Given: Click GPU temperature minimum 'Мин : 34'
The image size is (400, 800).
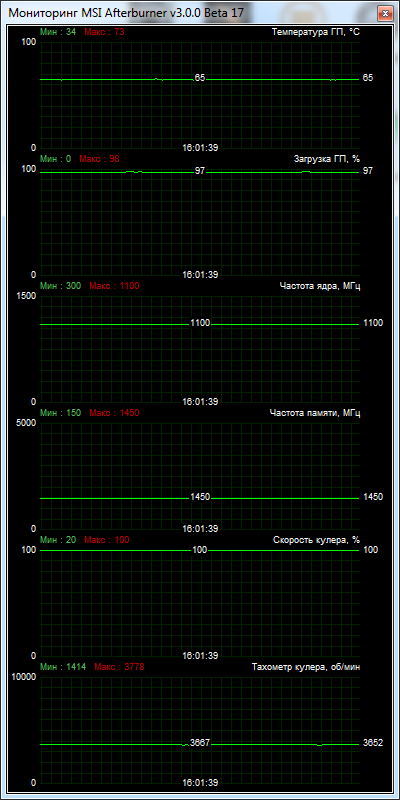Looking at the screenshot, I should click(58, 32).
